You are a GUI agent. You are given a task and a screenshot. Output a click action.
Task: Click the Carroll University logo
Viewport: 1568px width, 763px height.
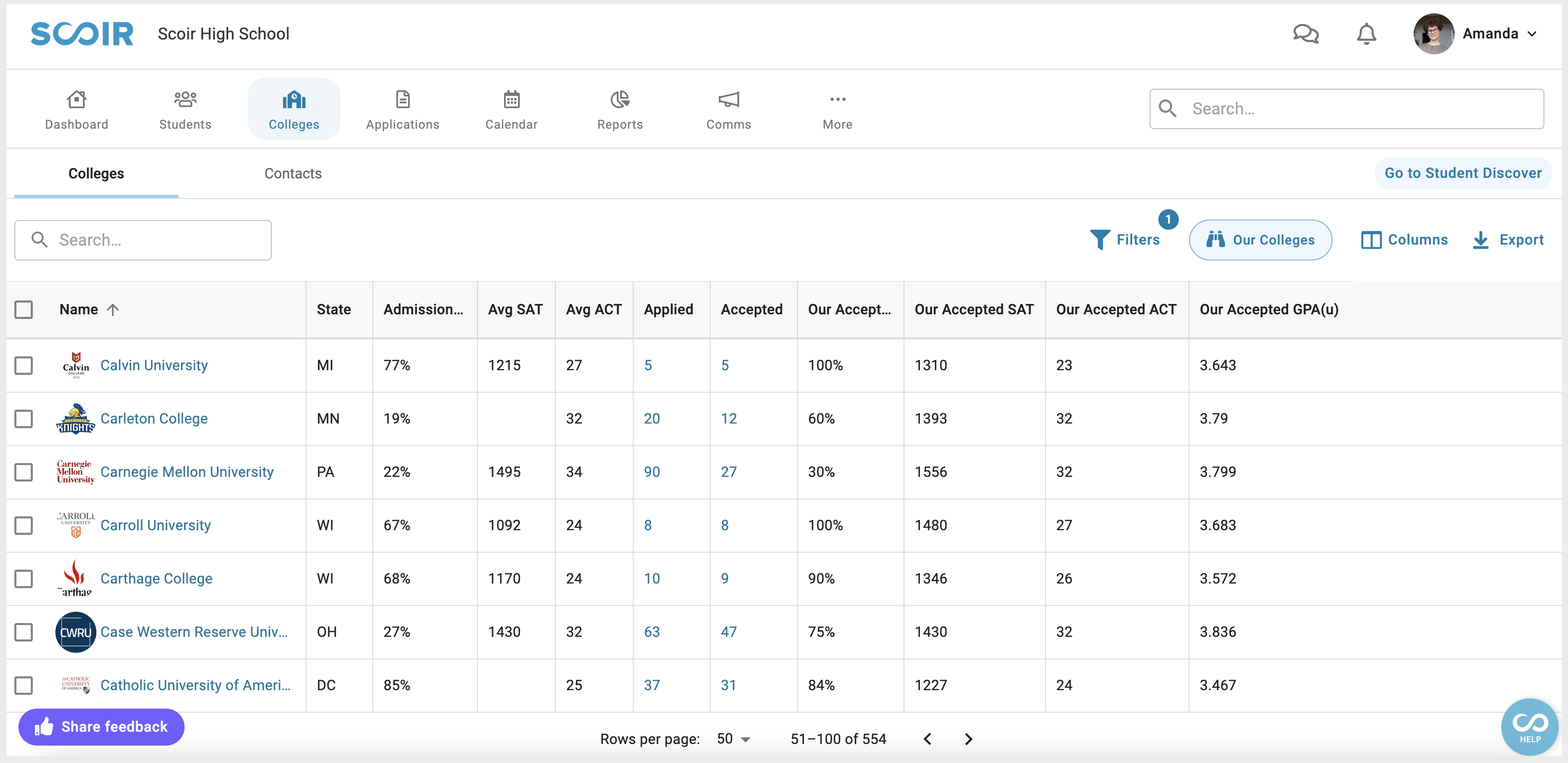click(75, 526)
